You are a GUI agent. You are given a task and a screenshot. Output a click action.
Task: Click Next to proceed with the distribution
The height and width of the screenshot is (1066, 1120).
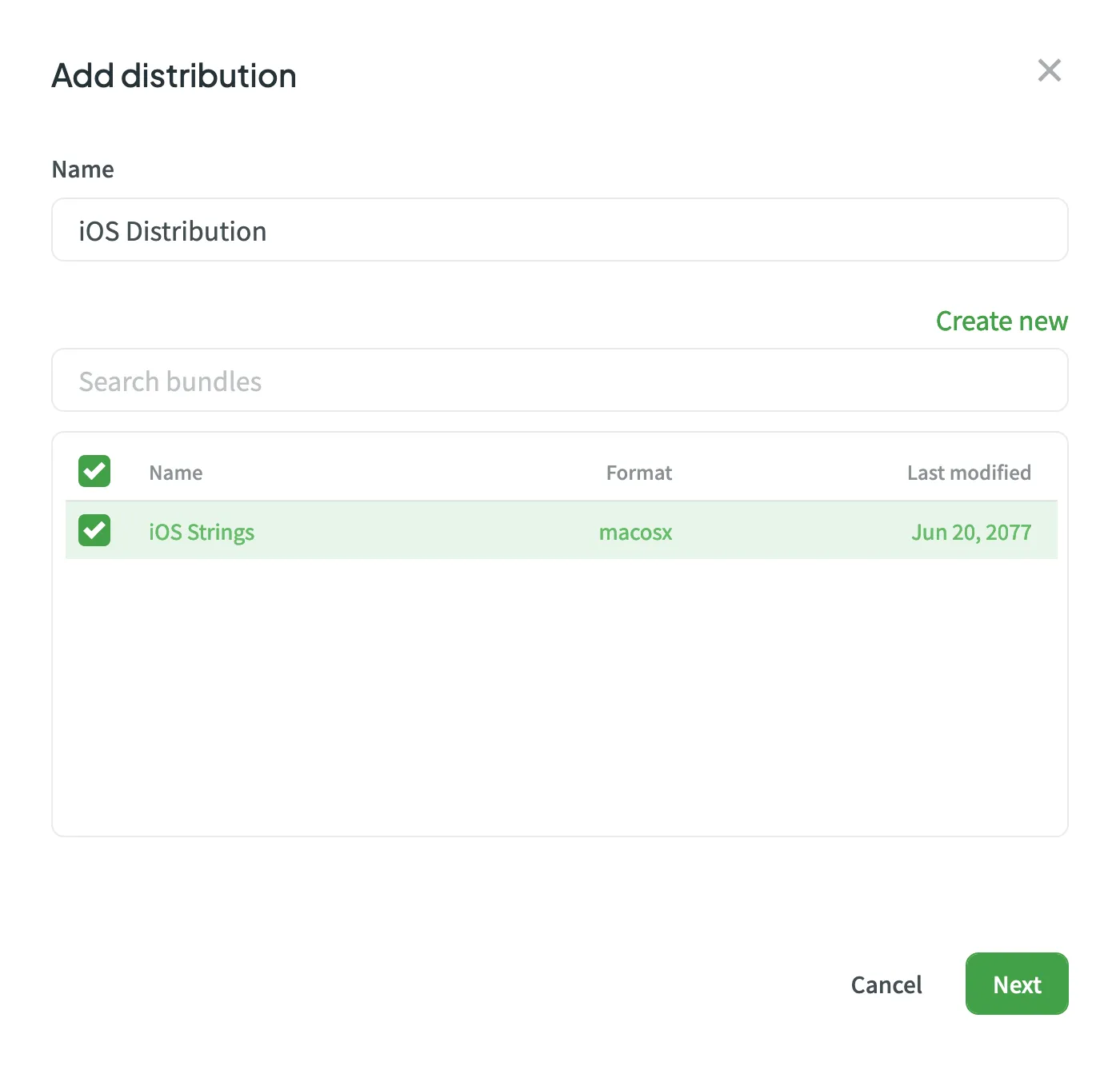tap(1016, 984)
